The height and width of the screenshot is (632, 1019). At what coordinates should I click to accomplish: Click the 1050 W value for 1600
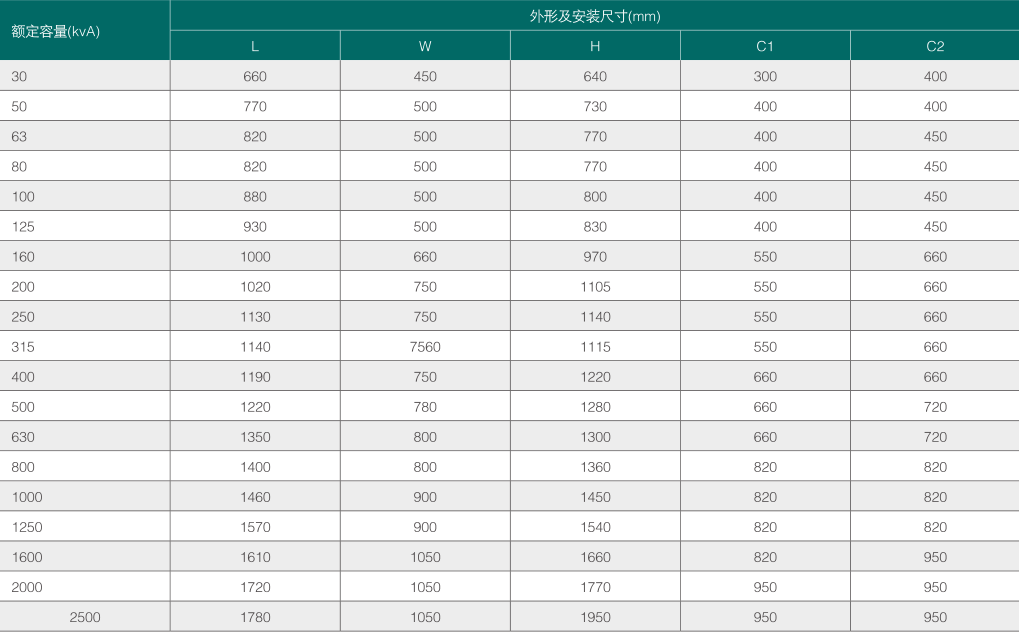[x=425, y=557]
